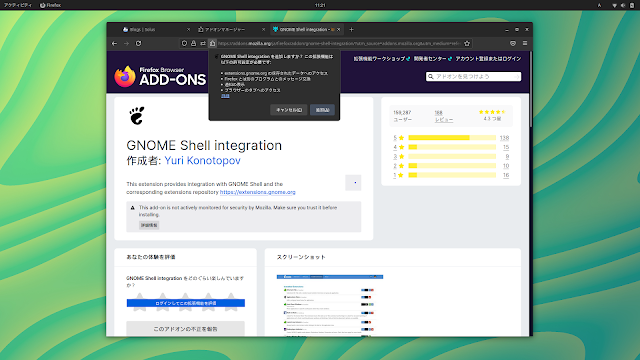Click the 追加 button in install prompt
640x360 pixels.
coord(322,110)
